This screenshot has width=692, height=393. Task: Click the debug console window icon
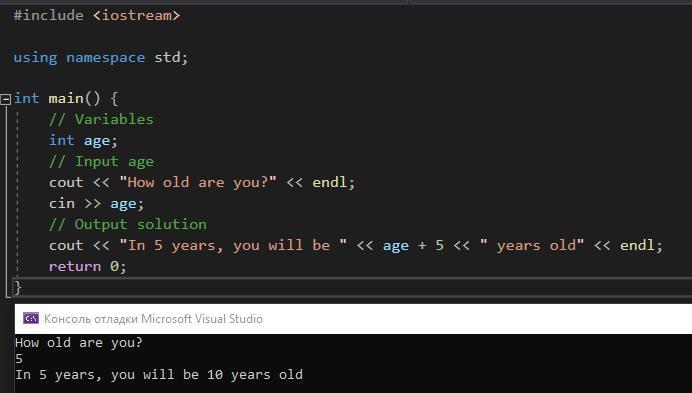(31, 318)
